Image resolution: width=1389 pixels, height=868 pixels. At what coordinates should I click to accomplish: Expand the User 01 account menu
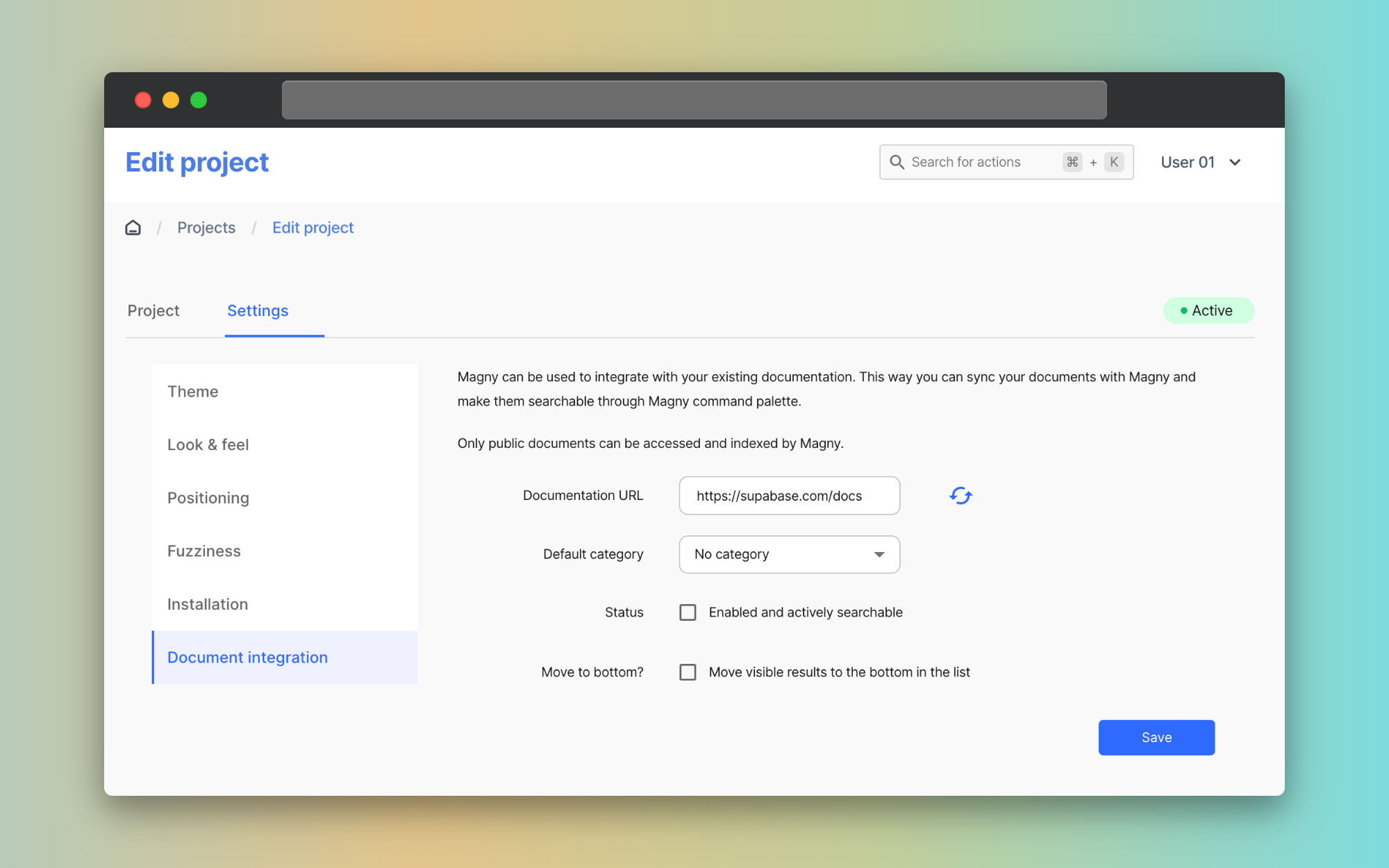(x=1201, y=162)
